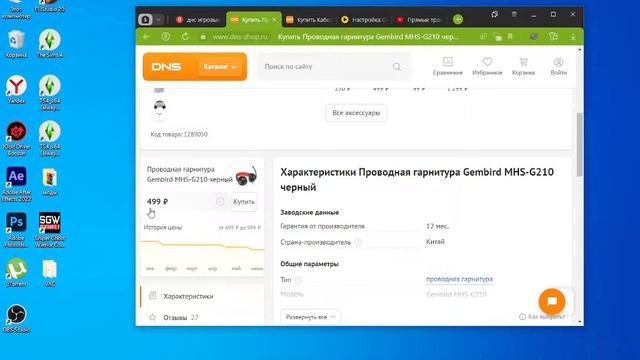The height and width of the screenshot is (360, 640).
Task: Click the Gembird headset product thumbnail
Action: click(246, 176)
